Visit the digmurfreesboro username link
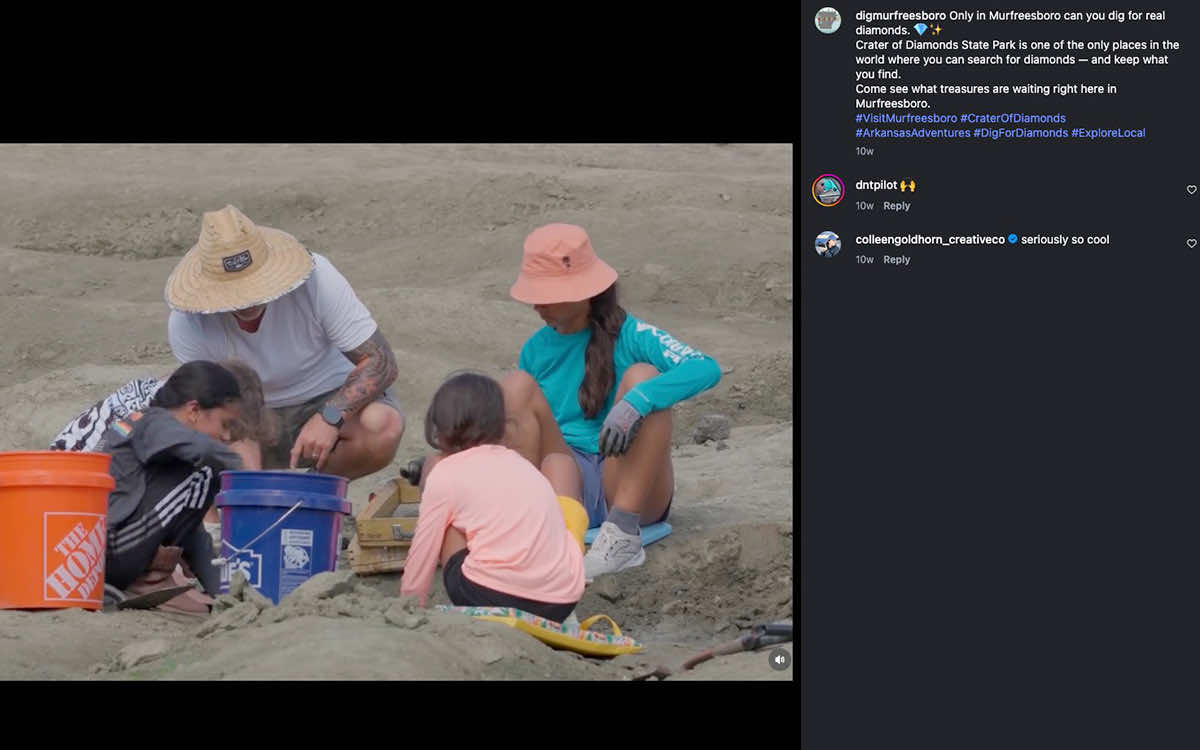Viewport: 1200px width, 750px height. [x=900, y=16]
